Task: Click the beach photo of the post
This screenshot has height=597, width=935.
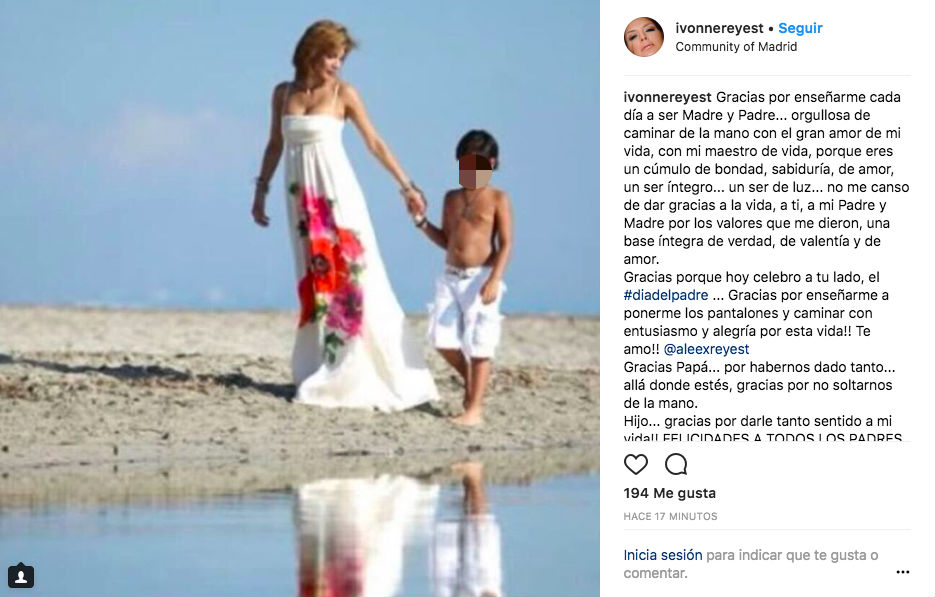Action: (x=300, y=298)
